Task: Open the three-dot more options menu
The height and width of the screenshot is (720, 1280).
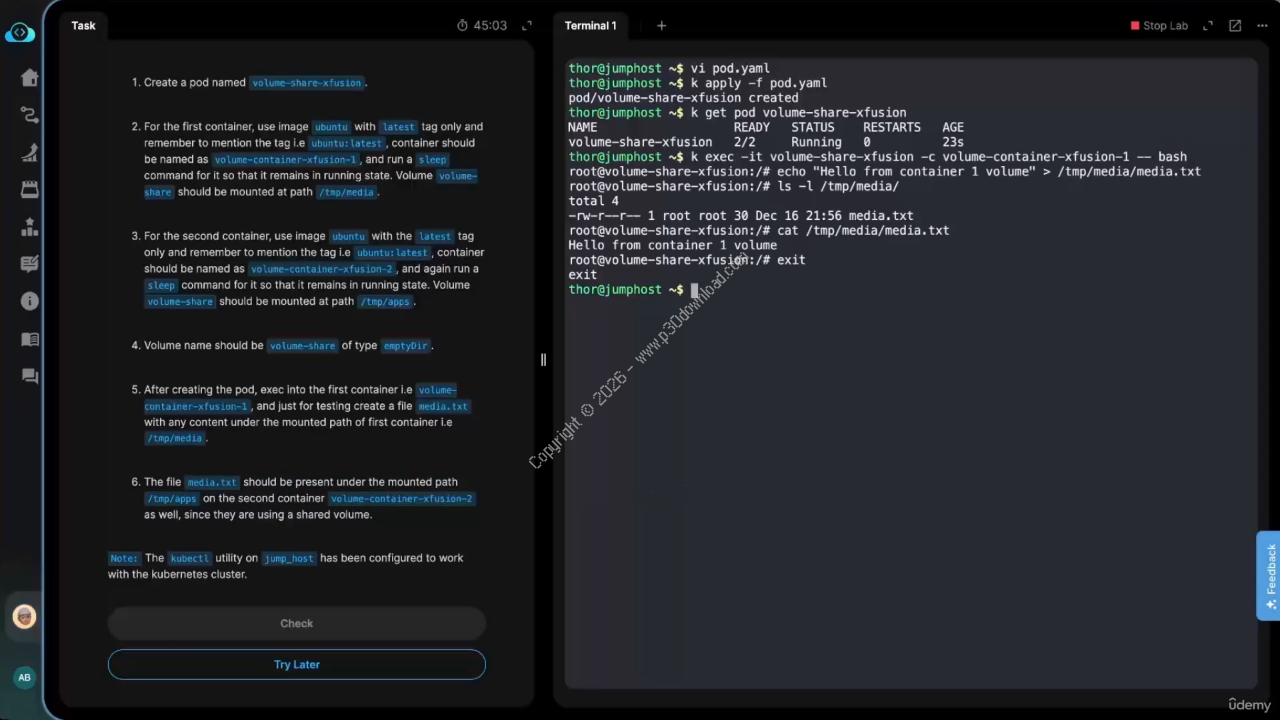Action: coord(1260,26)
